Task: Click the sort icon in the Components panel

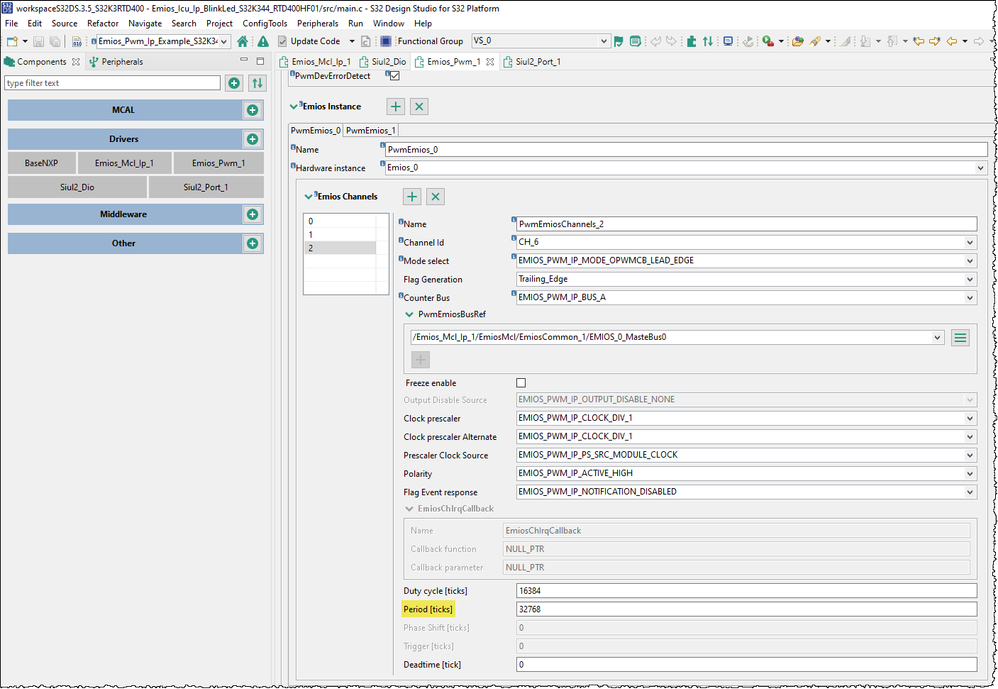Action: [x=258, y=82]
